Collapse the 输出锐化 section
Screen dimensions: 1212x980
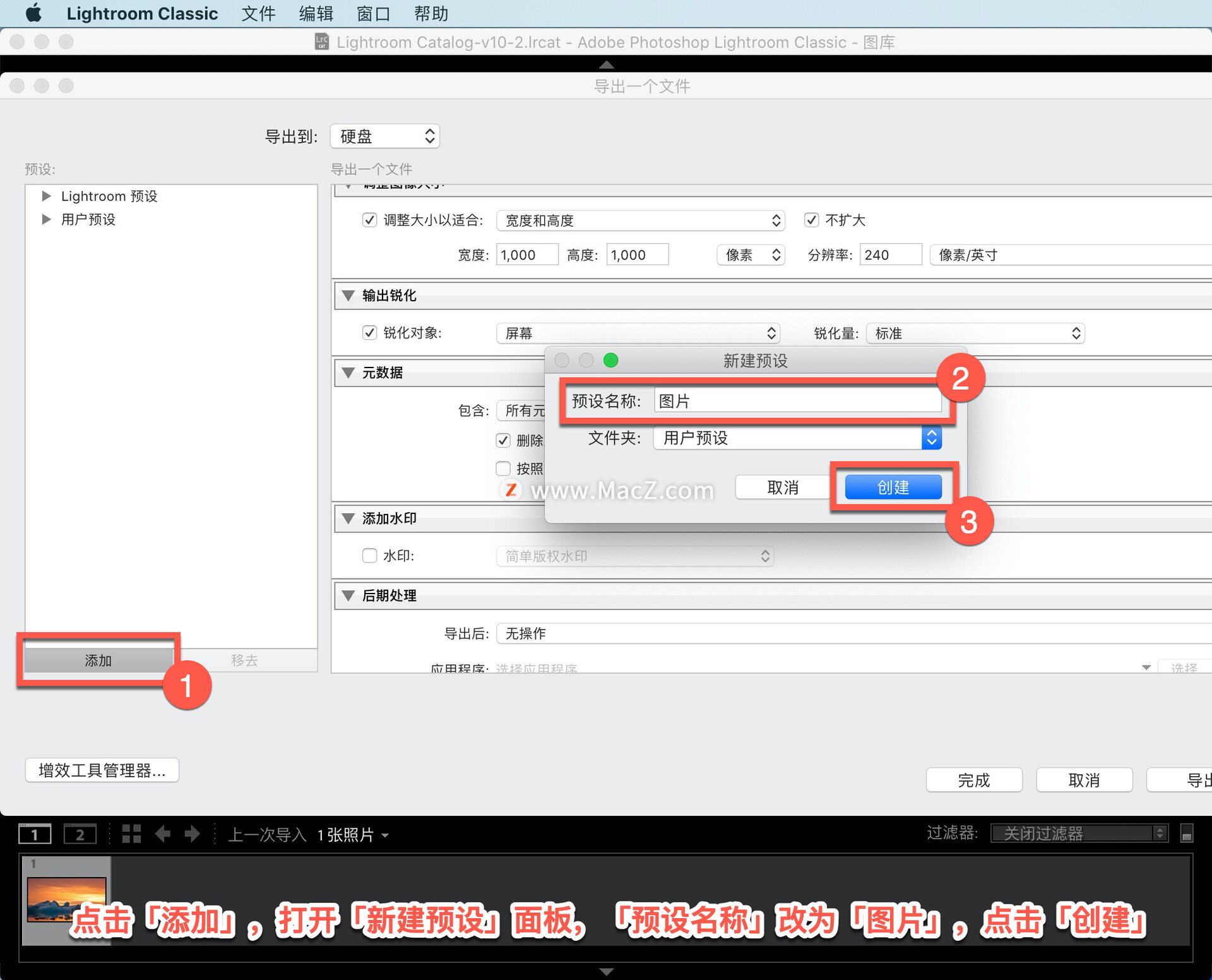tap(348, 296)
